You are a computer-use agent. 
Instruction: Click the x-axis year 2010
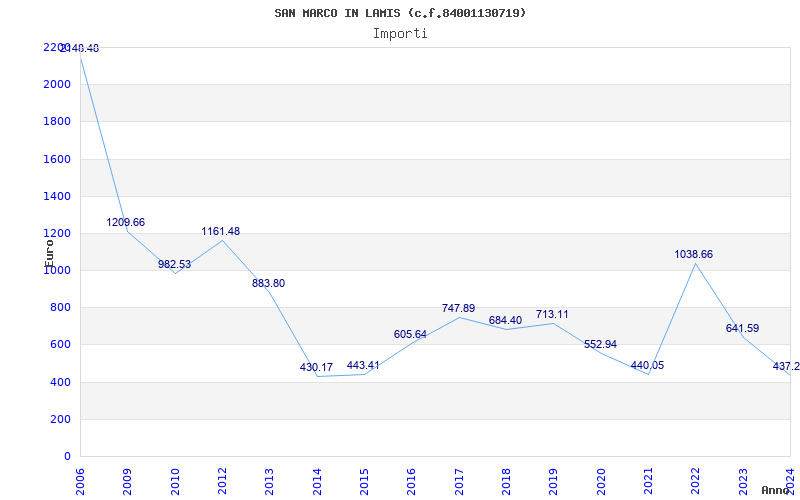[x=175, y=482]
